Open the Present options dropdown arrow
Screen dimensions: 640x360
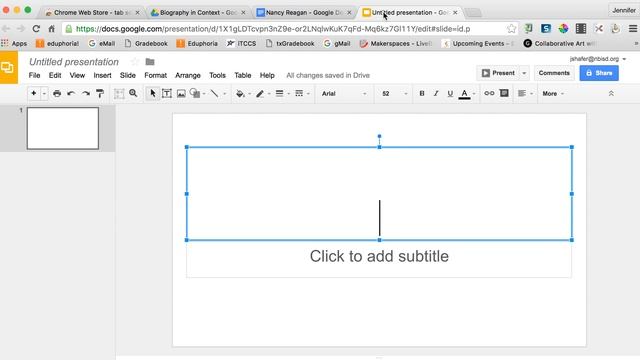point(524,73)
